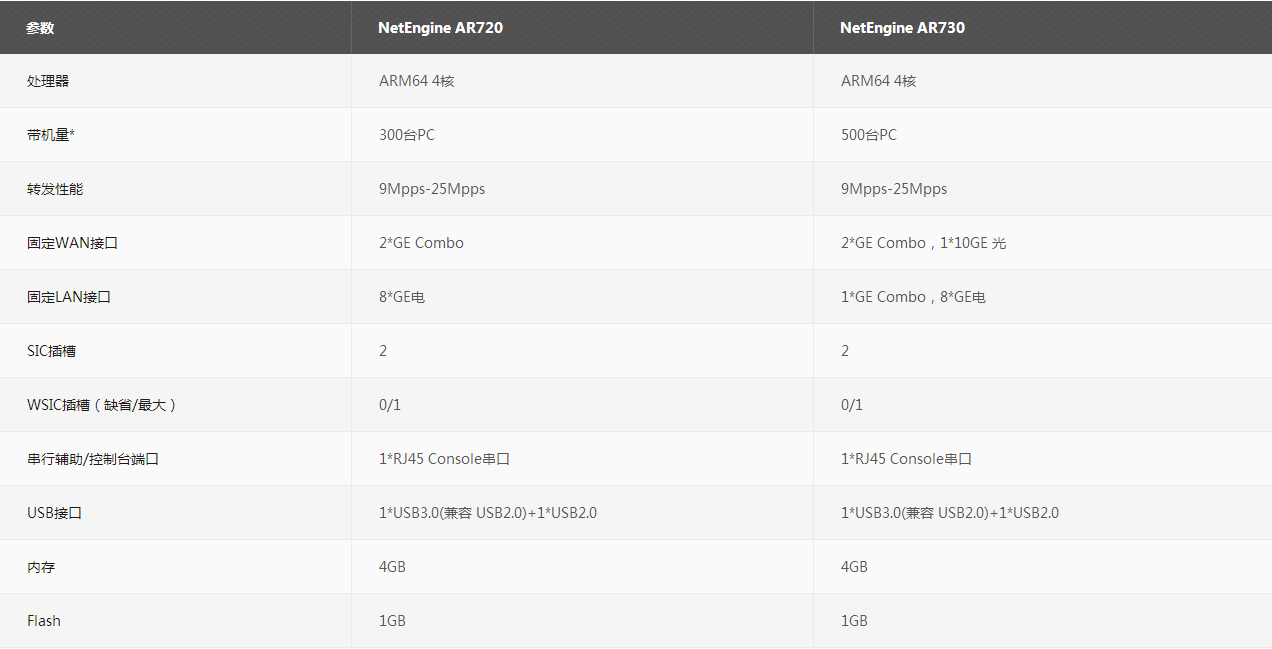This screenshot has height=649, width=1272.
Task: Select the AR720 USB3.0+USB2.0 value
Action: (x=488, y=513)
